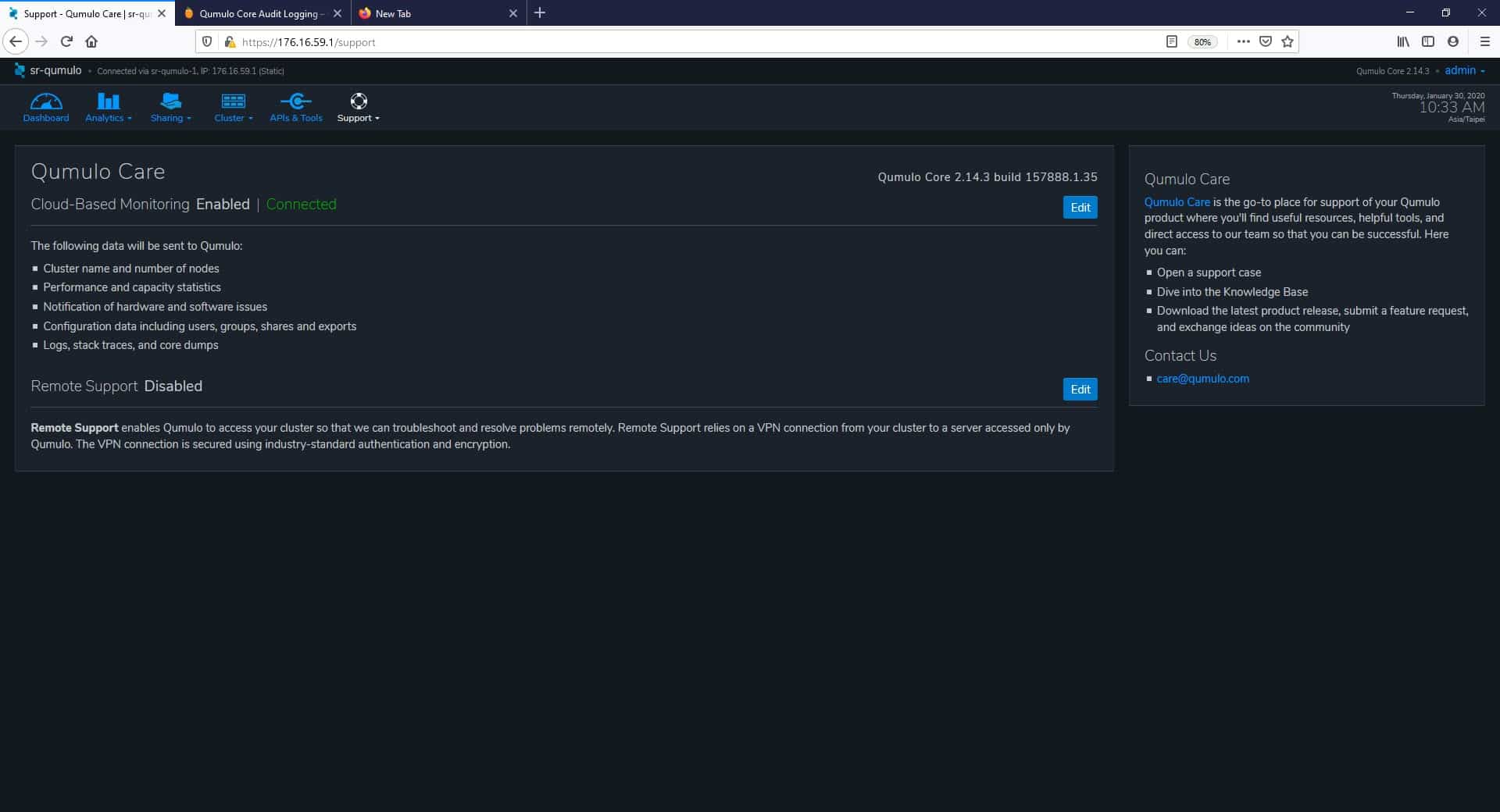The image size is (1500, 812).
Task: Click 'Open a support case' item
Action: (x=1209, y=272)
